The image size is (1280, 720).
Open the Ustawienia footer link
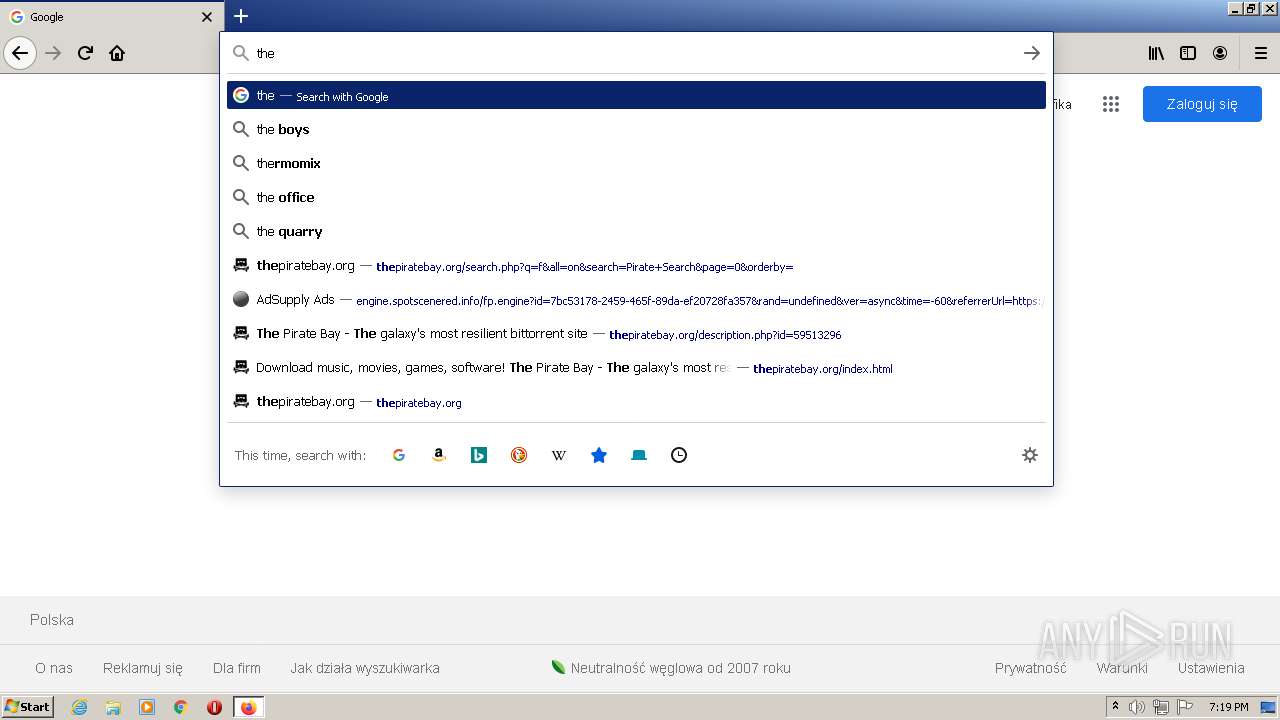point(1211,668)
